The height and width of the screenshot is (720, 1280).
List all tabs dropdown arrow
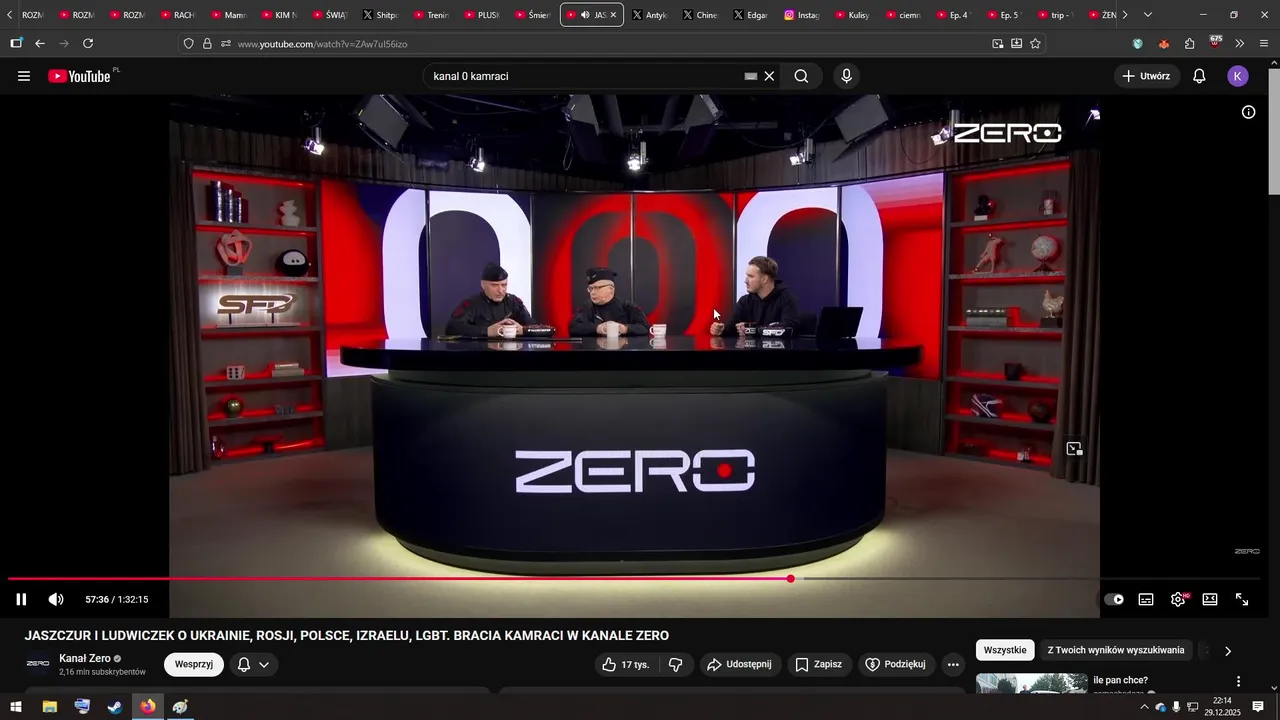[1148, 15]
